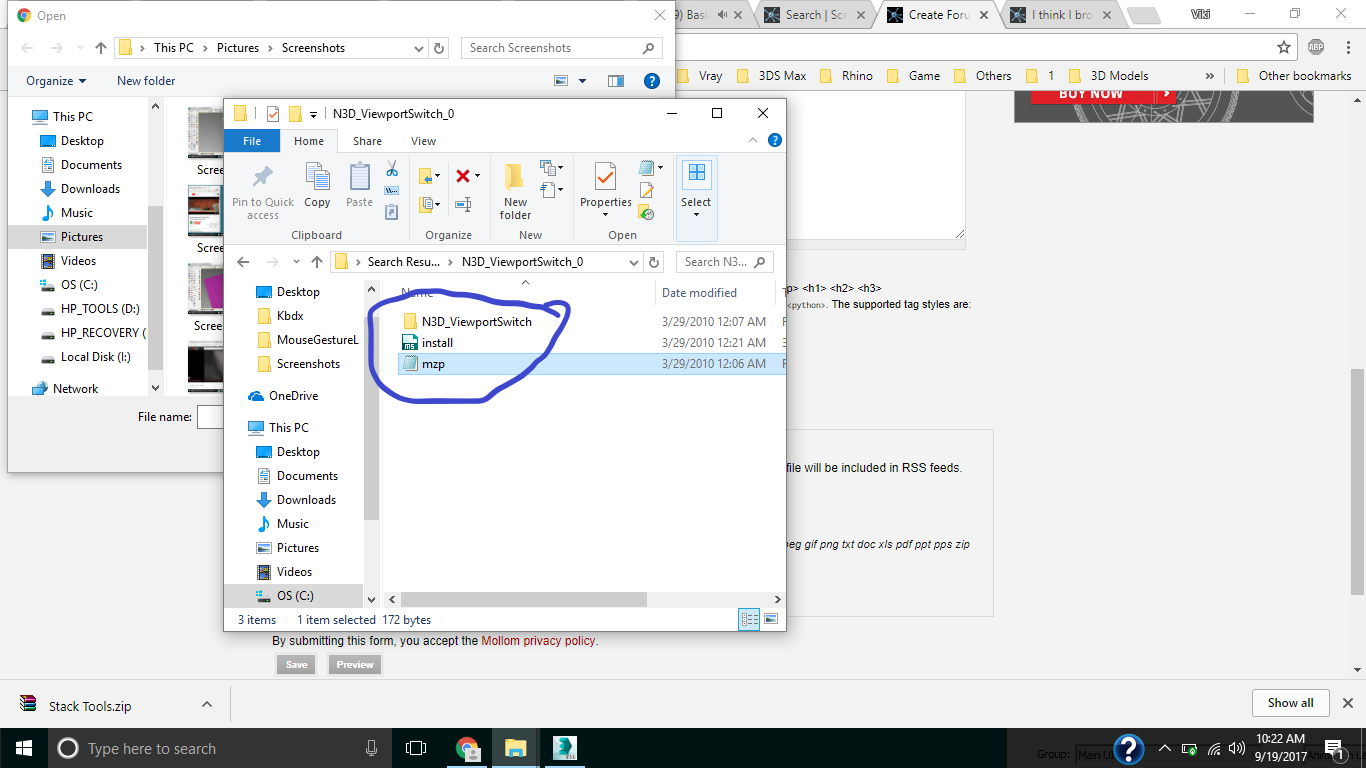Minimize the ribbon with the chevron

tap(753, 139)
